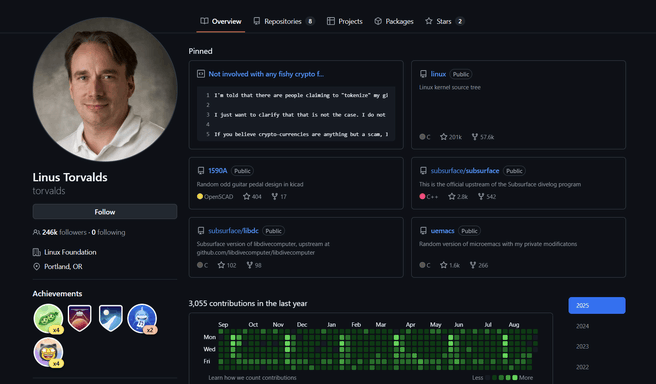Click the Linux Foundation organization icon
656x384 pixels.
coord(36,252)
